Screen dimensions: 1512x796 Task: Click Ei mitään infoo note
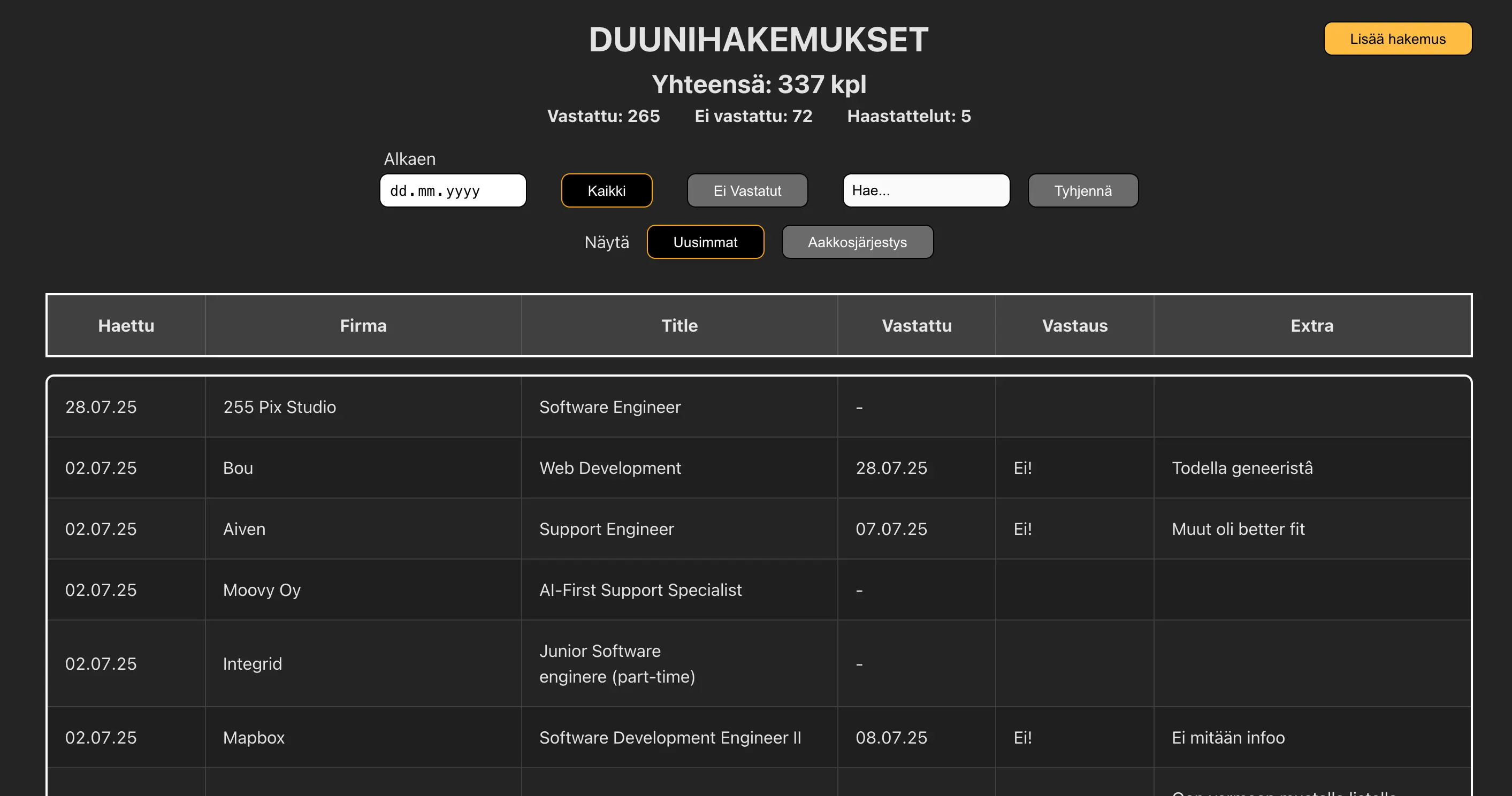point(1228,737)
